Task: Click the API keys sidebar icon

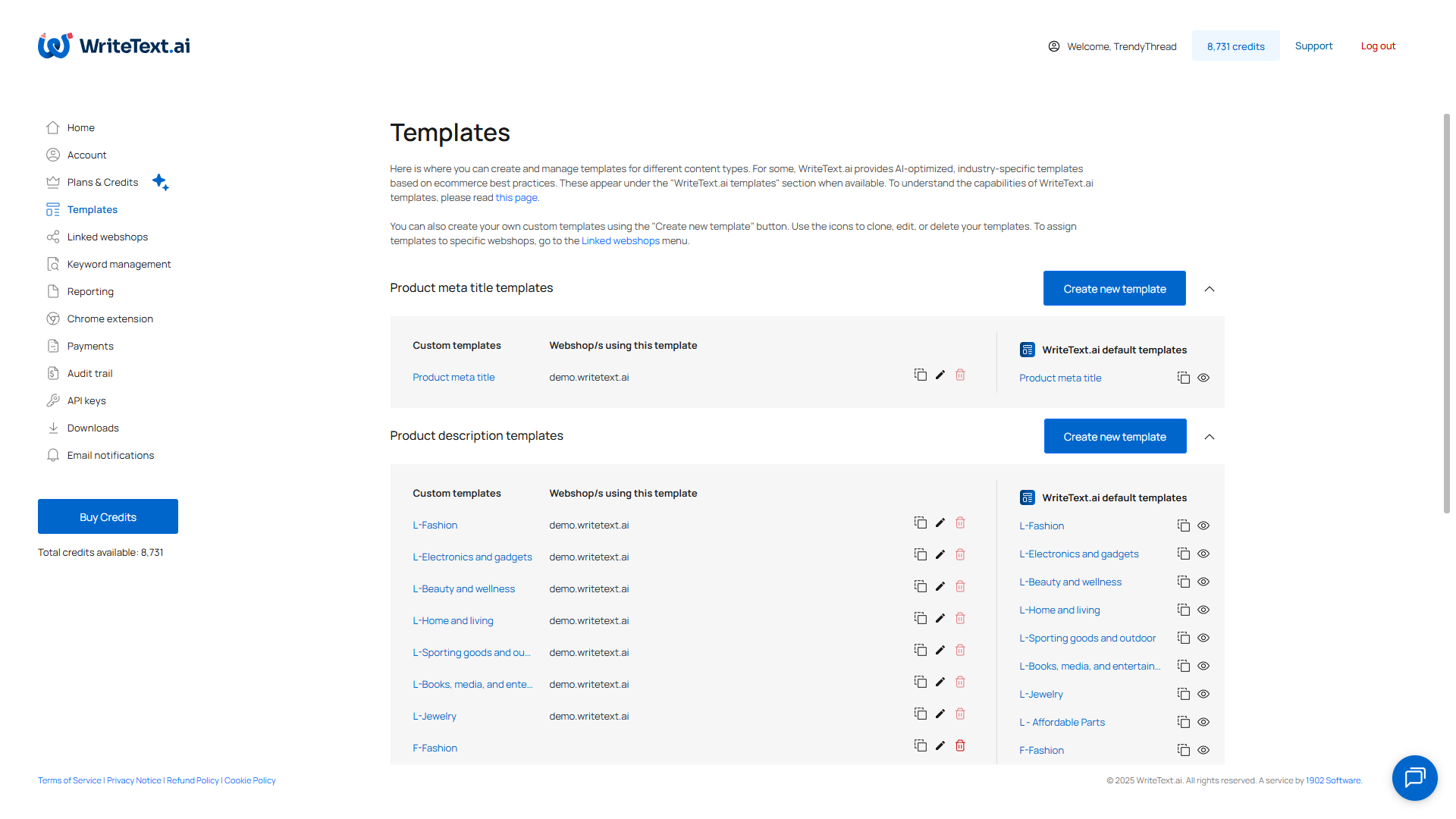Action: pos(52,400)
